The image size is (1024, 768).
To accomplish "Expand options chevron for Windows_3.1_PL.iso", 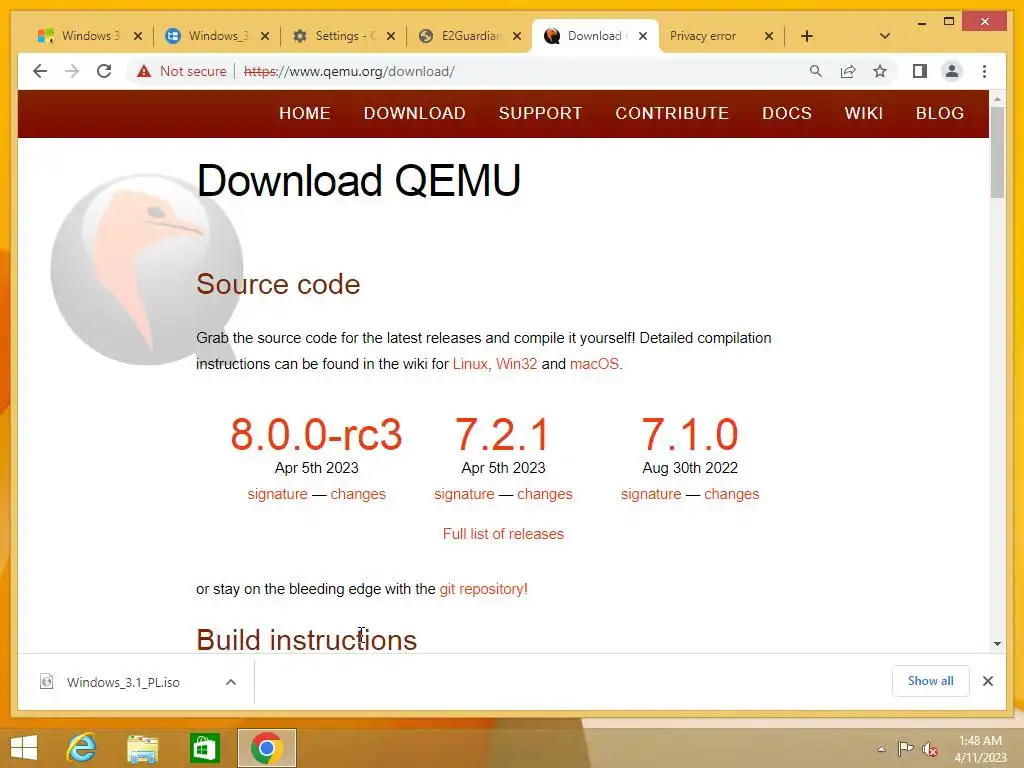I will pyautogui.click(x=231, y=682).
